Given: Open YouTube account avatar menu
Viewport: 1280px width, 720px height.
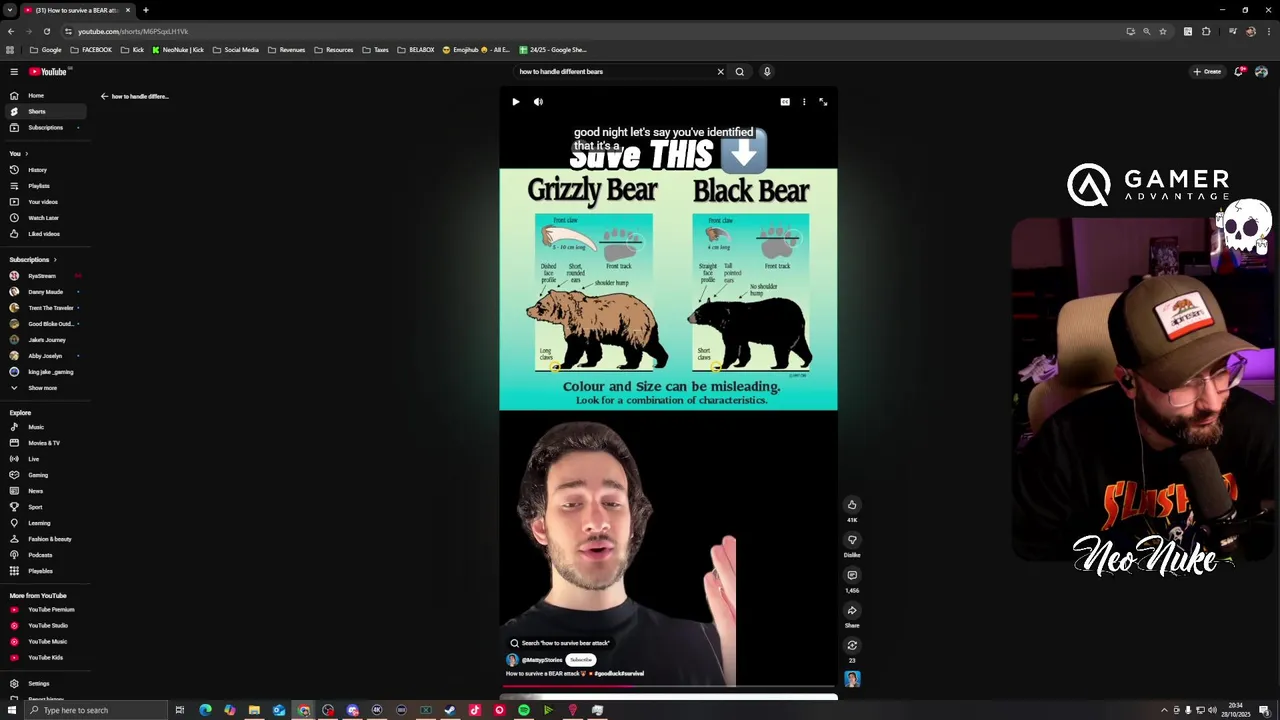Looking at the screenshot, I should [1262, 72].
